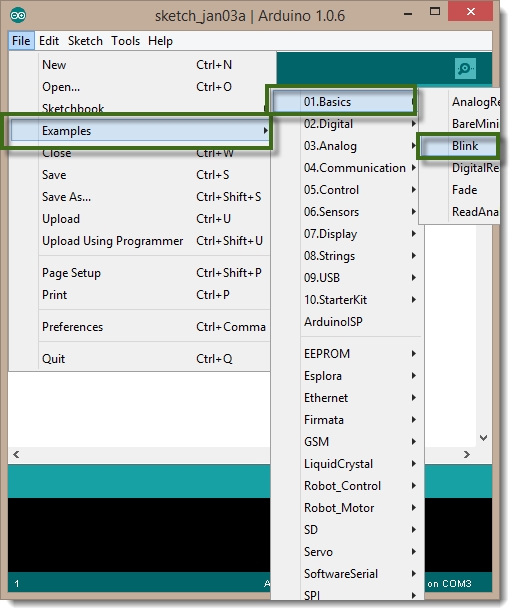Open the Examples submenu
The height and width of the screenshot is (615, 515).
[140, 131]
